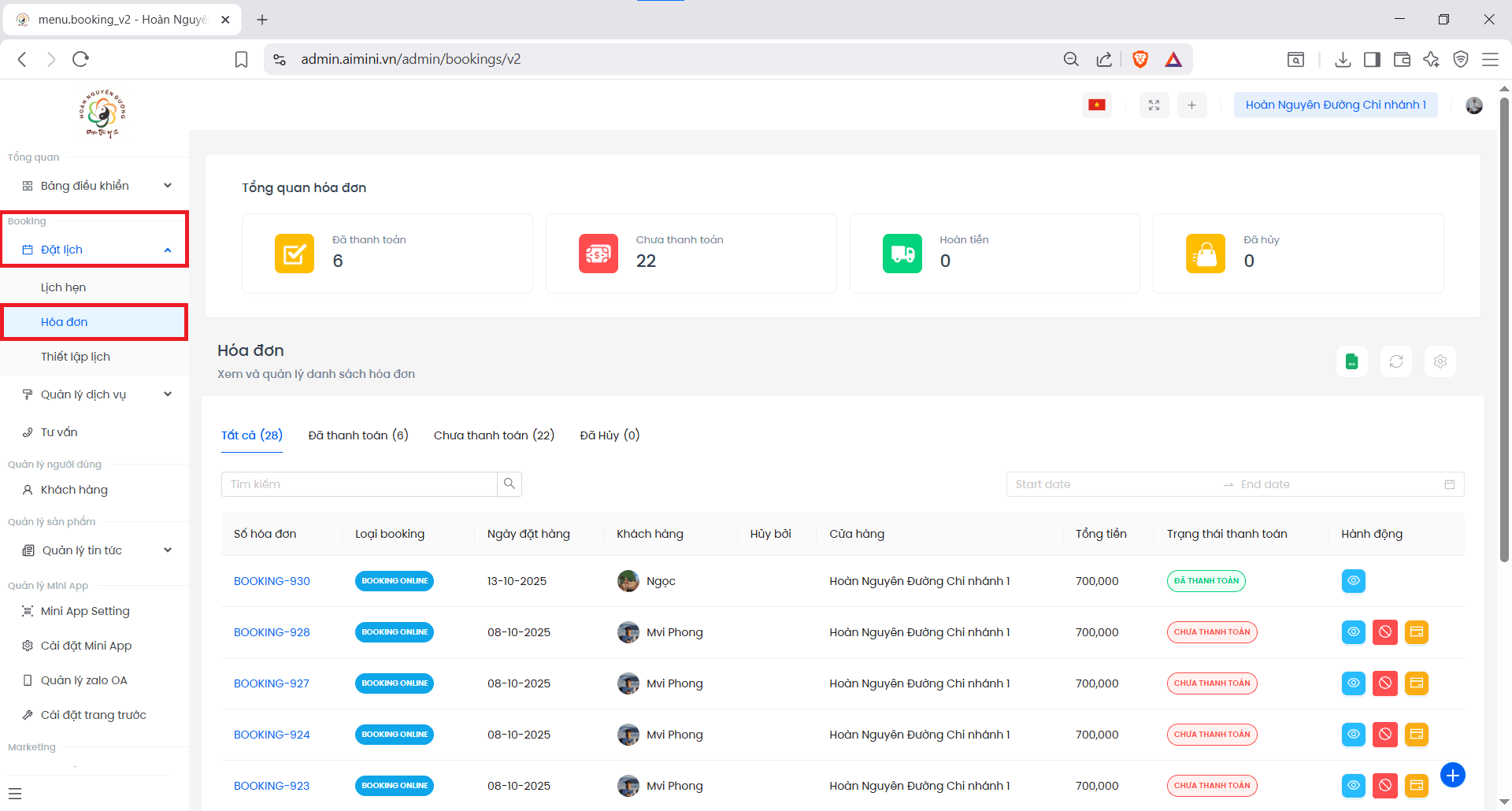Switch to the Đã thanh toán (6) tab
The image size is (1512, 811).
click(x=358, y=435)
